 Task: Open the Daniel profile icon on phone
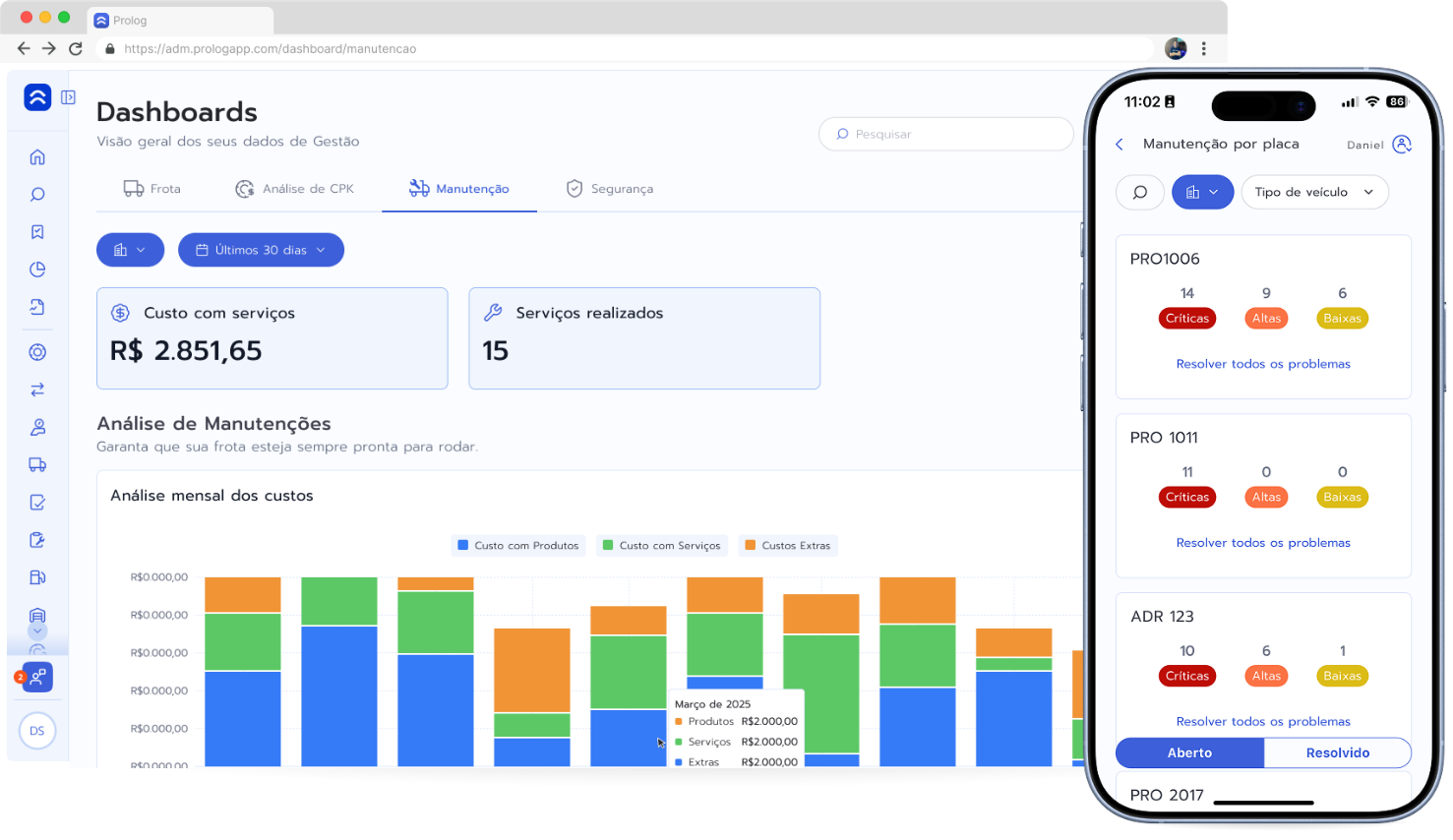coord(1403,145)
